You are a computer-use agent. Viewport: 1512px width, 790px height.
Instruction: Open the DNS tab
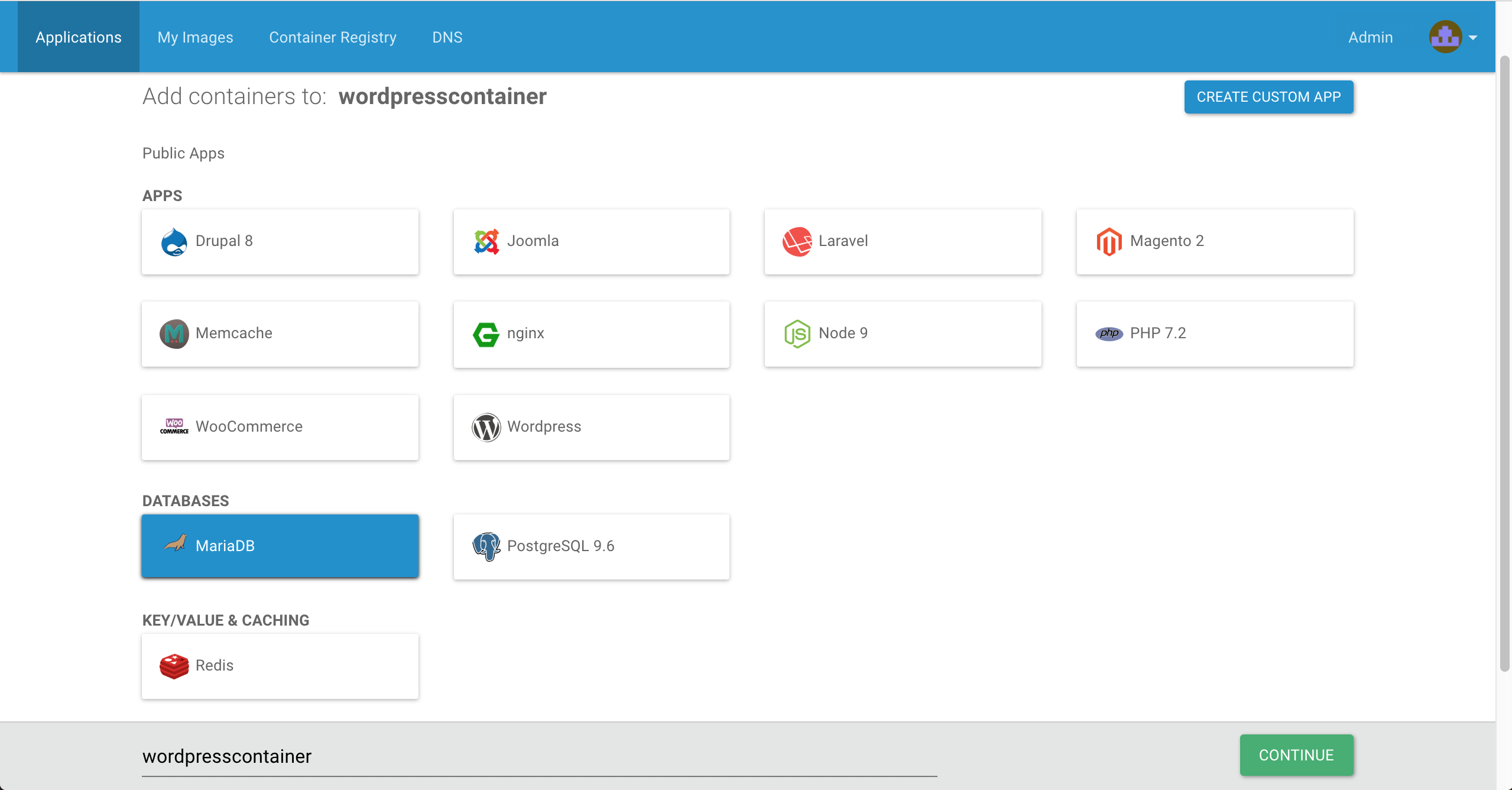[x=447, y=37]
